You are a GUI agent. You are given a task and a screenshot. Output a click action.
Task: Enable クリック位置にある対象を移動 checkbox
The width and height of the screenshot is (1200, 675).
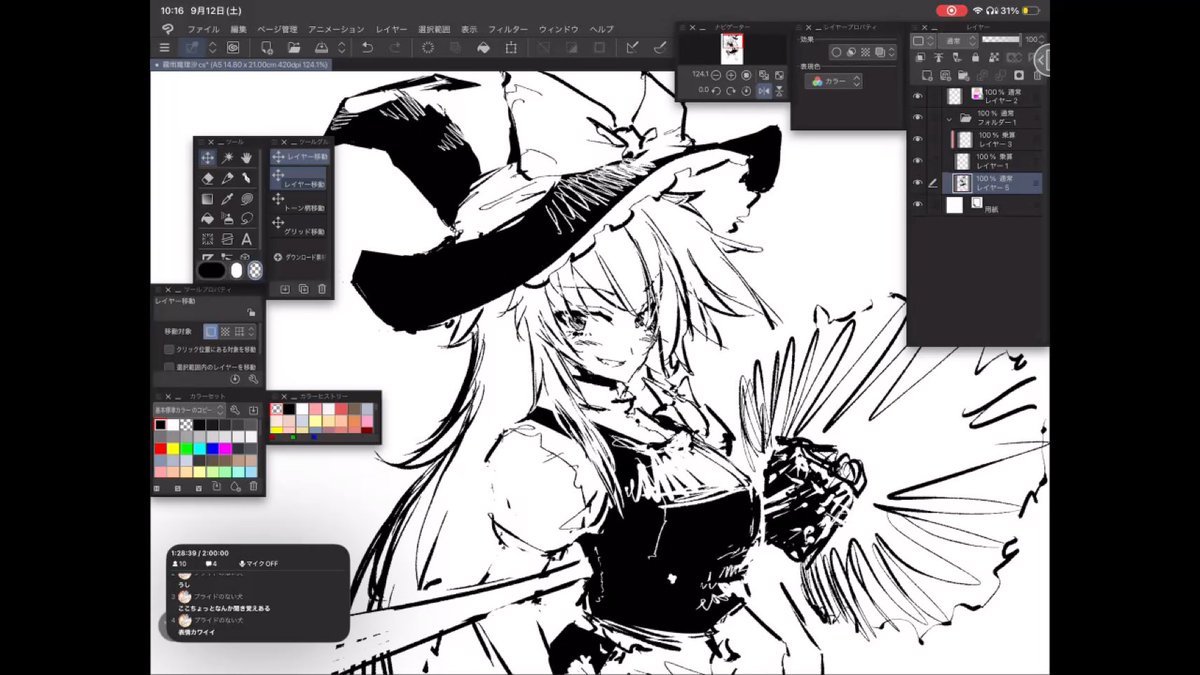click(x=169, y=350)
